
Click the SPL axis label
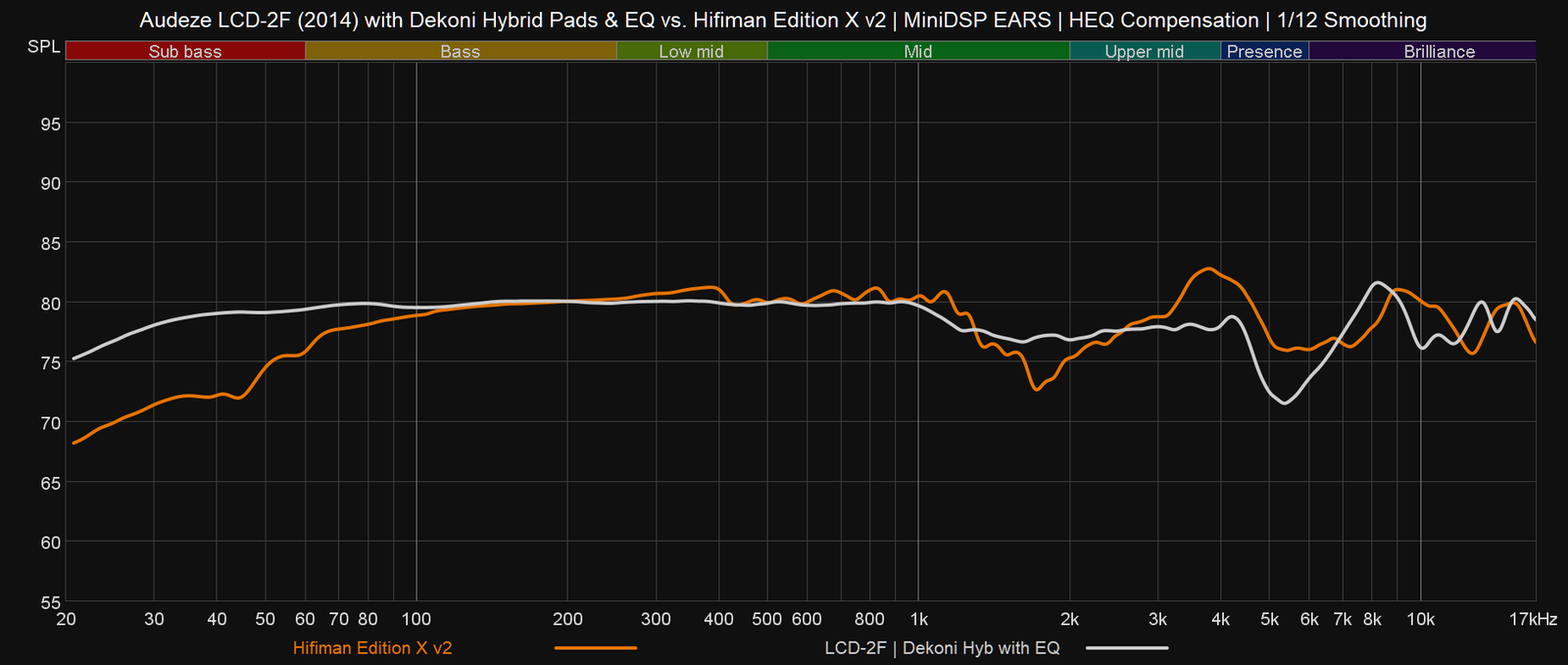[x=43, y=47]
